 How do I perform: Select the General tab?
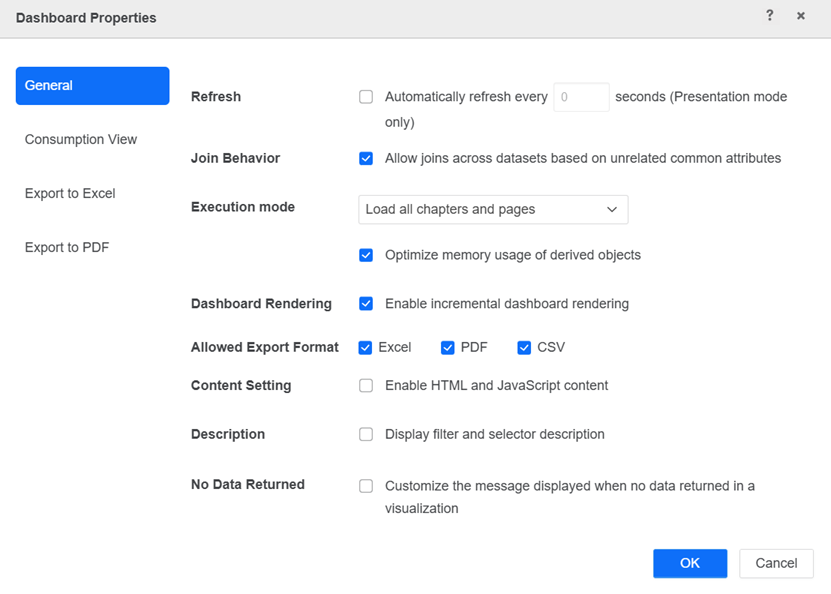[x=92, y=86]
